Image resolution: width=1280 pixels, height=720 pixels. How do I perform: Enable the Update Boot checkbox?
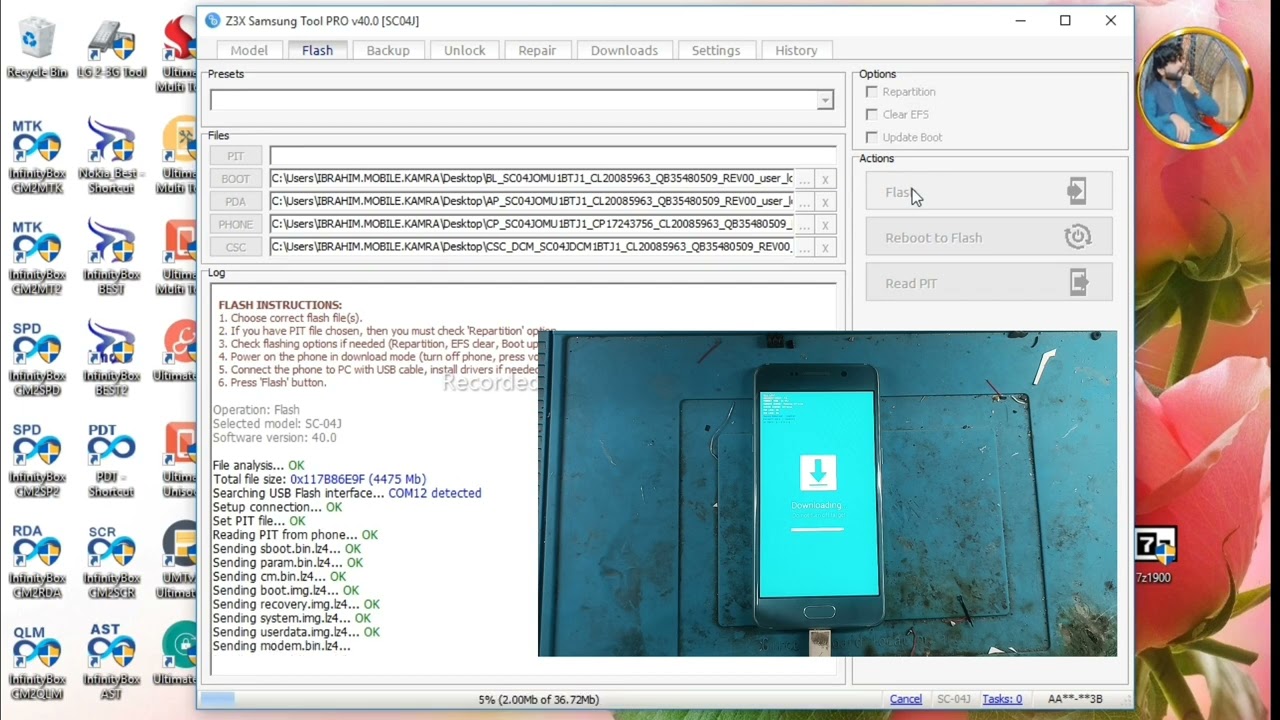point(872,137)
